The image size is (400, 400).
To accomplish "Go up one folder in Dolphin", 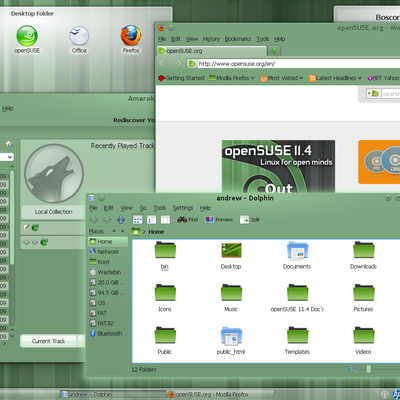I will [121, 219].
